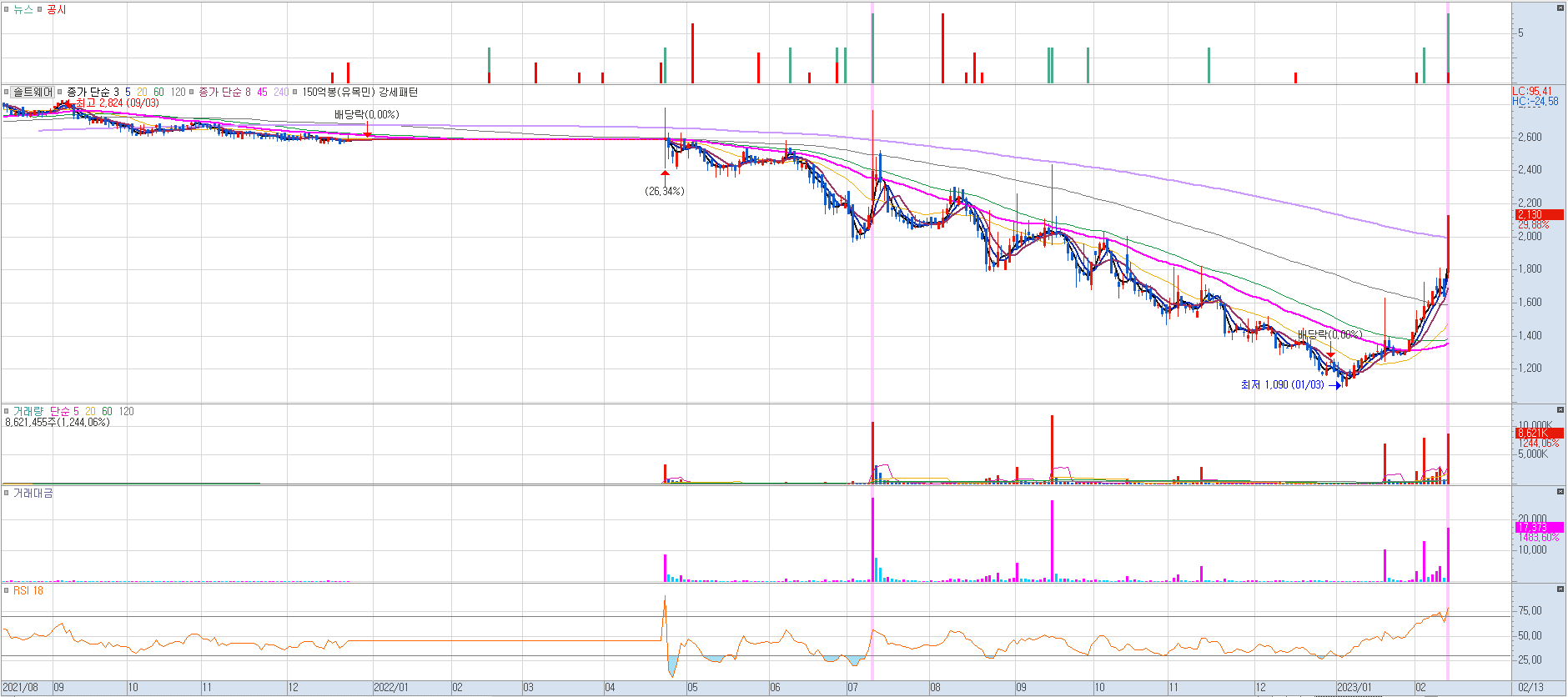
Task: Close the 거래대금 panel with its X icon
Action: tap(1560, 492)
